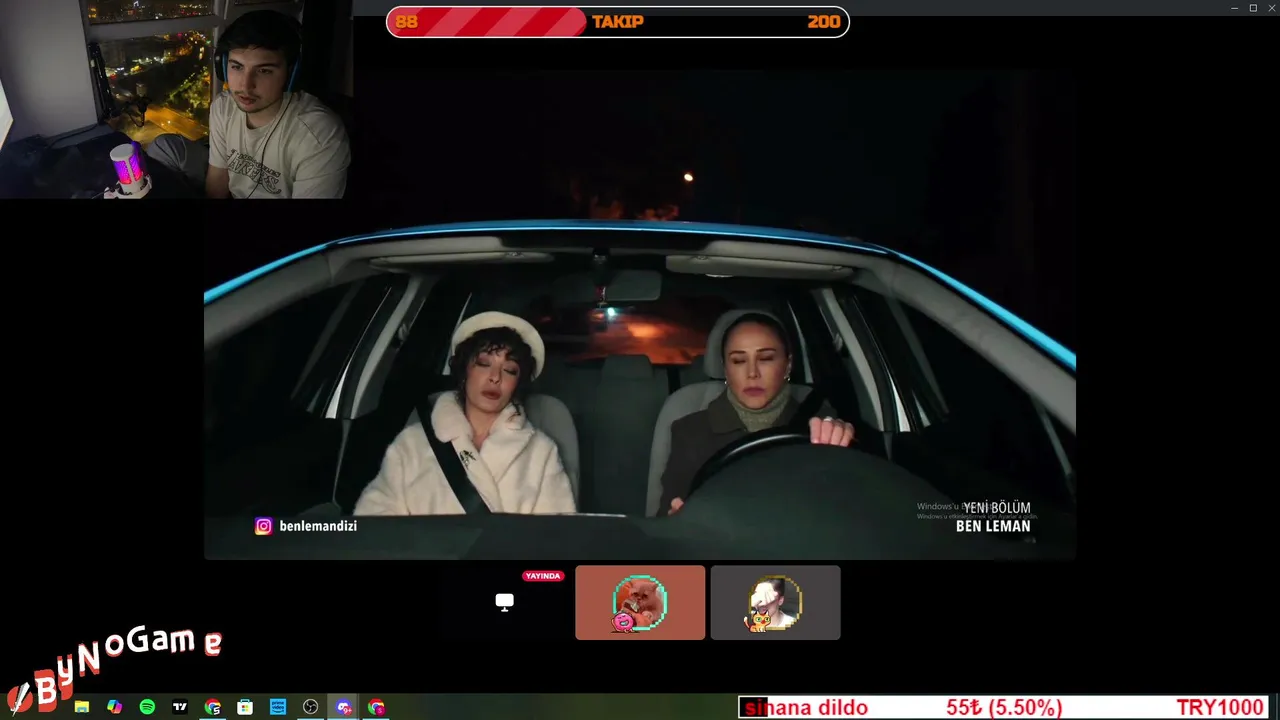
Task: Open Prime Video taskbar icon
Action: [278, 707]
